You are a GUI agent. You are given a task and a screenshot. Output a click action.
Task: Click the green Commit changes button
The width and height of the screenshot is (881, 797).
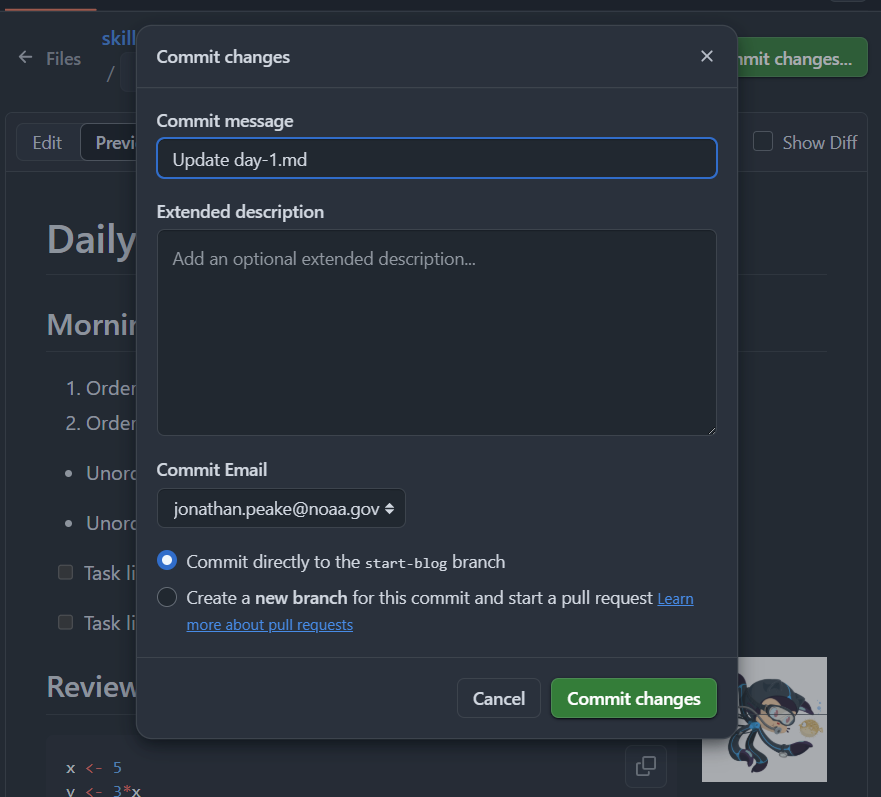[x=634, y=698]
